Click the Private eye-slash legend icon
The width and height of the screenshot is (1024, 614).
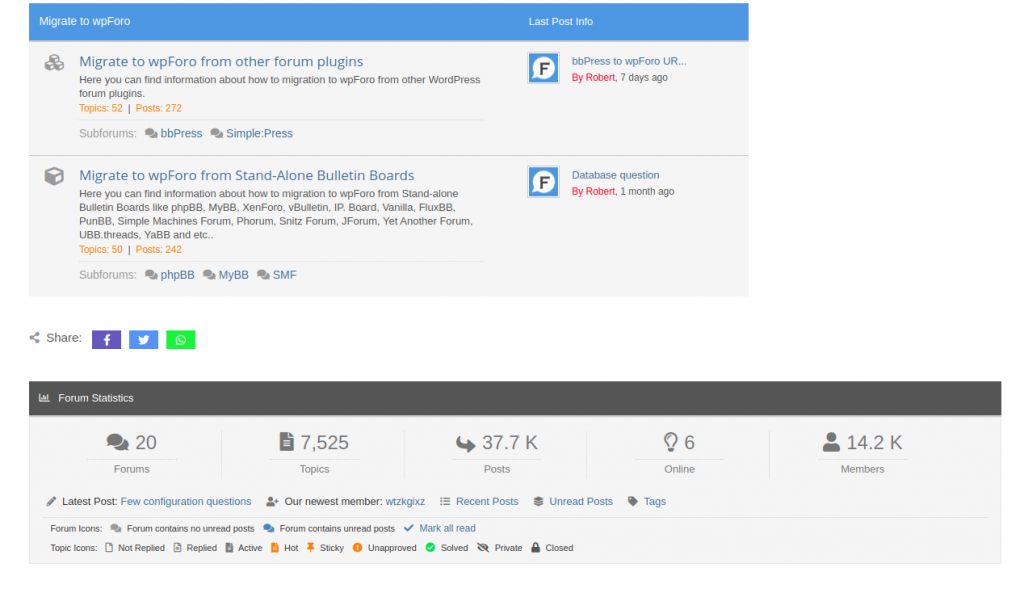point(483,548)
